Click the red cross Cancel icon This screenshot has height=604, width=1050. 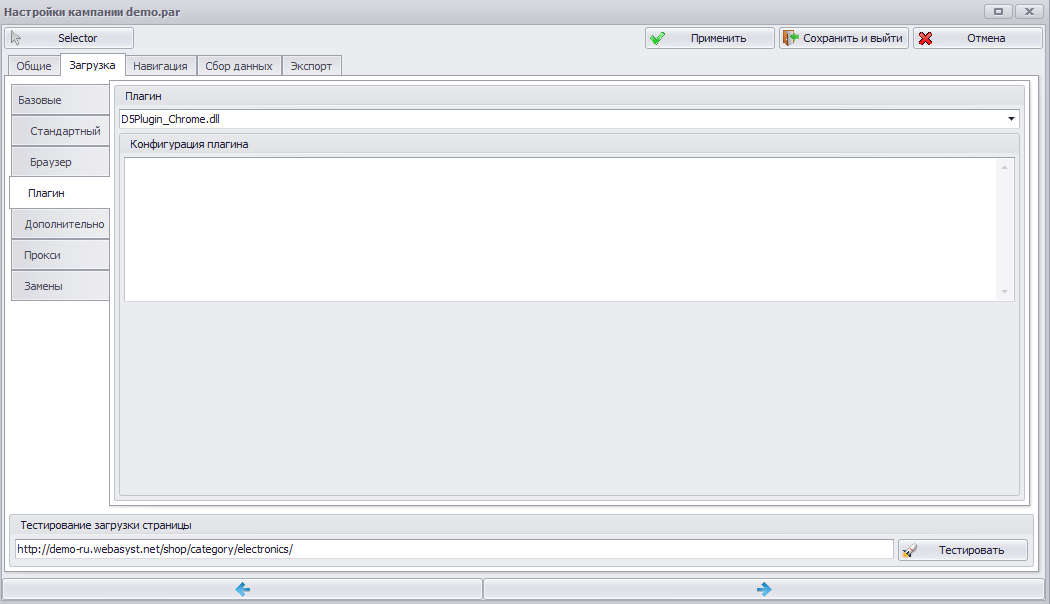pos(925,38)
